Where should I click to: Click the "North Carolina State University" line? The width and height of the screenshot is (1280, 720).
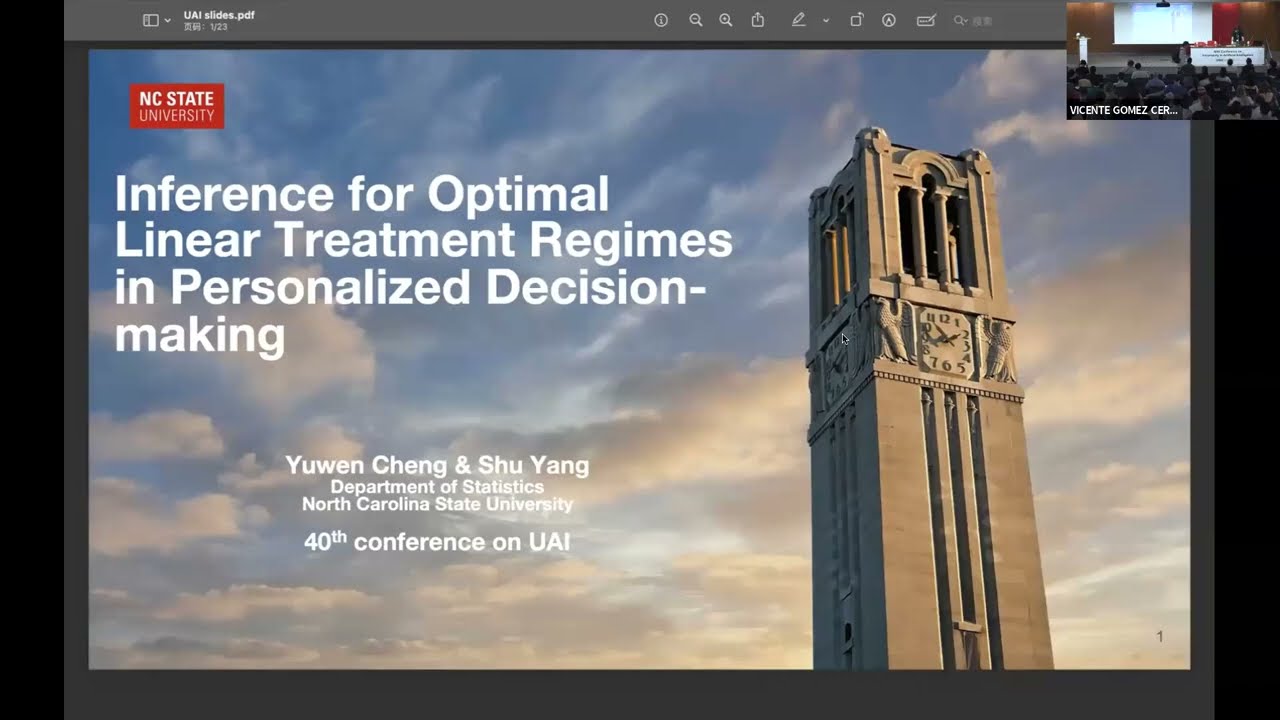(438, 504)
